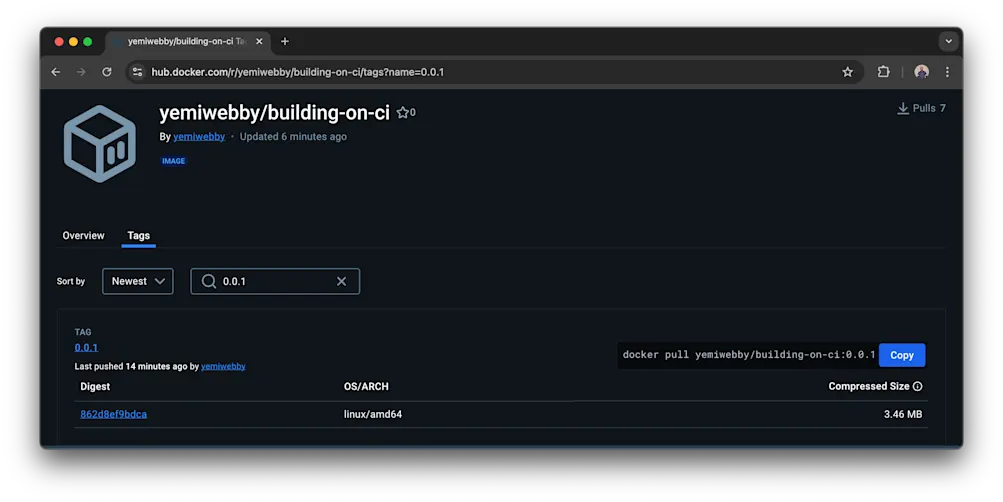This screenshot has height=502, width=1003.
Task: Bookmark this page with the star icon
Action: click(x=848, y=72)
